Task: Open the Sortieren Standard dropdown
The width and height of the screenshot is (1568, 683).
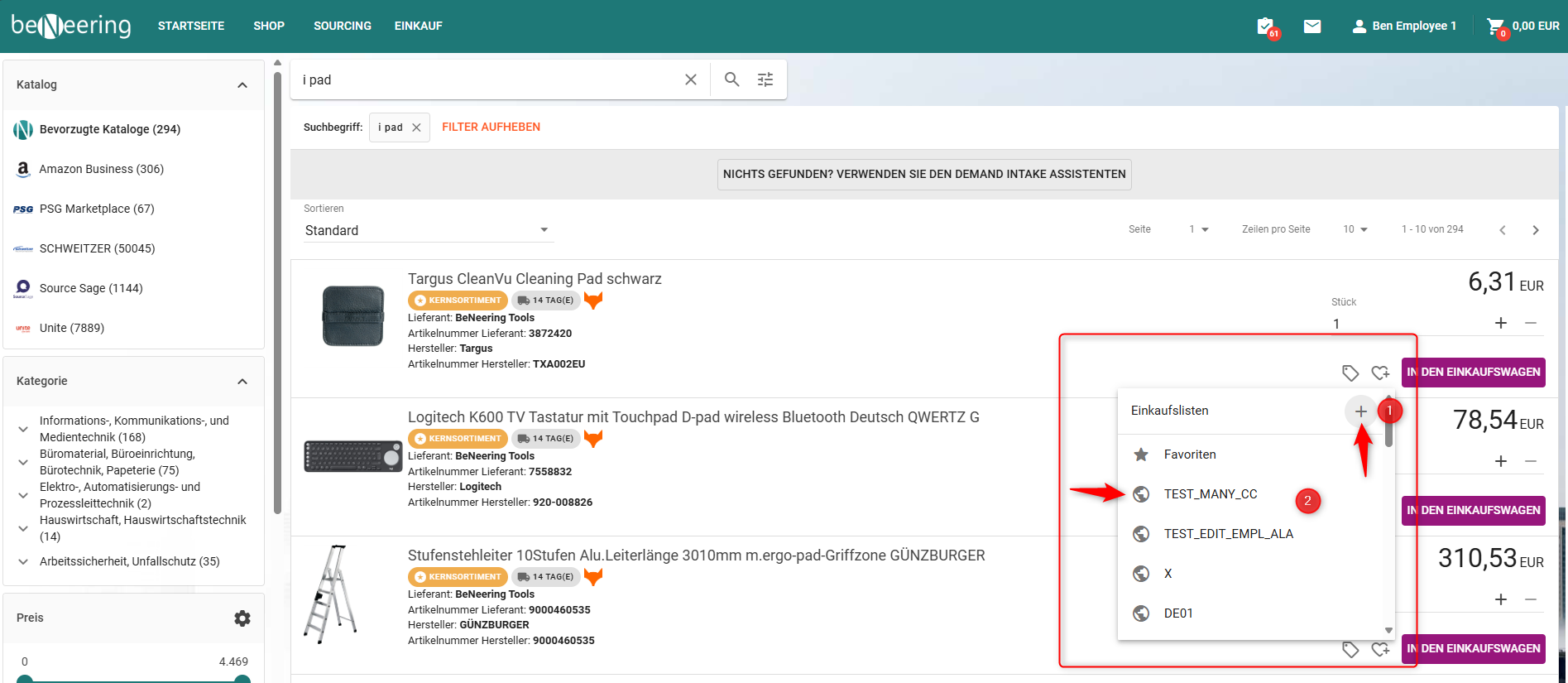Action: [x=427, y=230]
